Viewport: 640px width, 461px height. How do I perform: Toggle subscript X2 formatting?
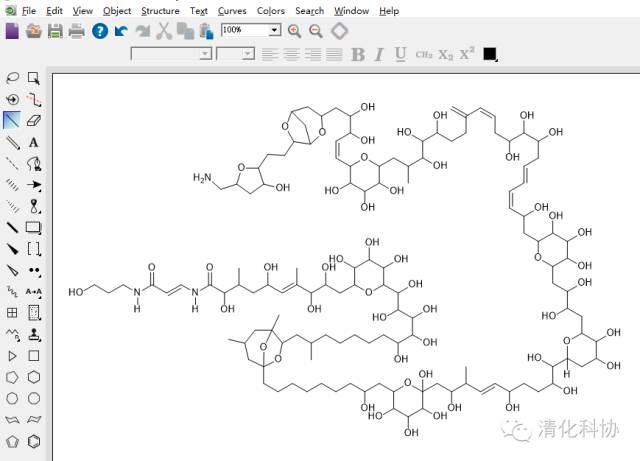tap(445, 54)
